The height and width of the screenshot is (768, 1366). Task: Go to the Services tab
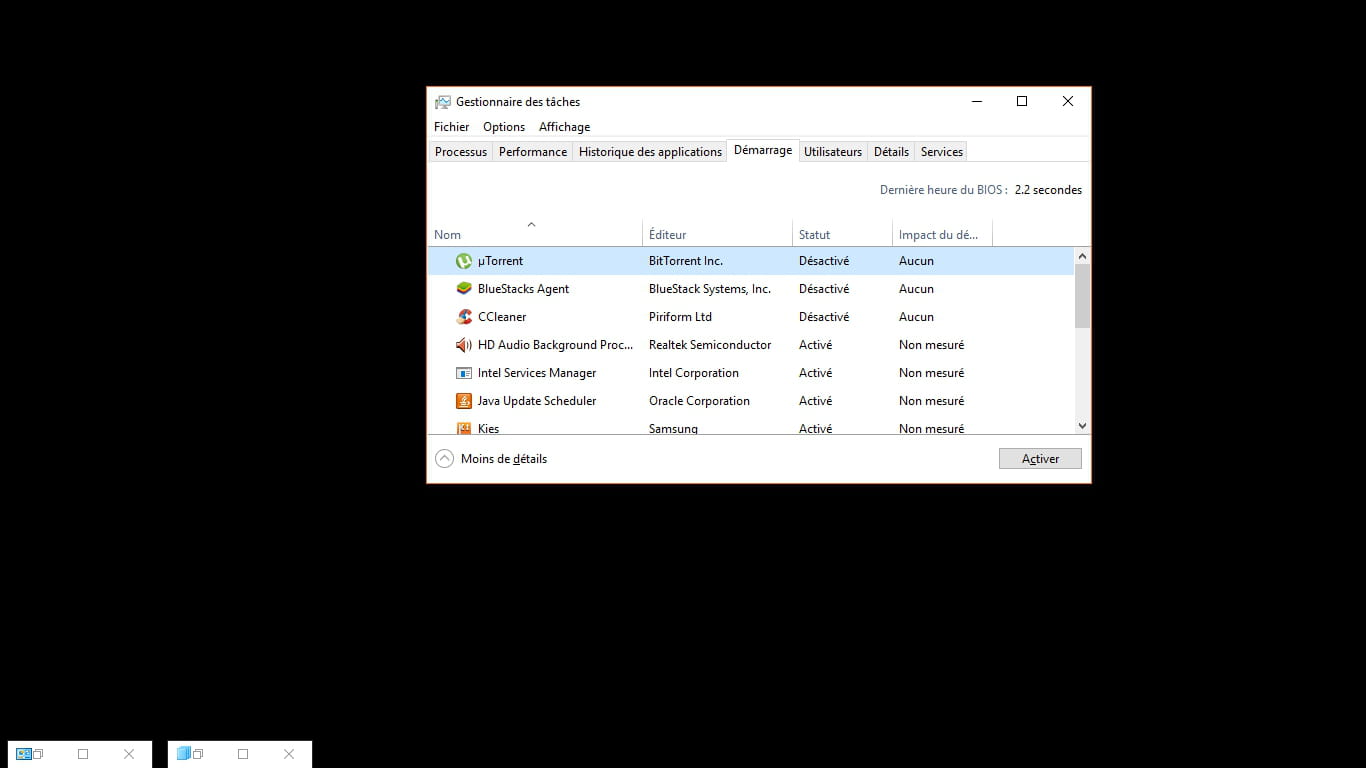click(942, 152)
